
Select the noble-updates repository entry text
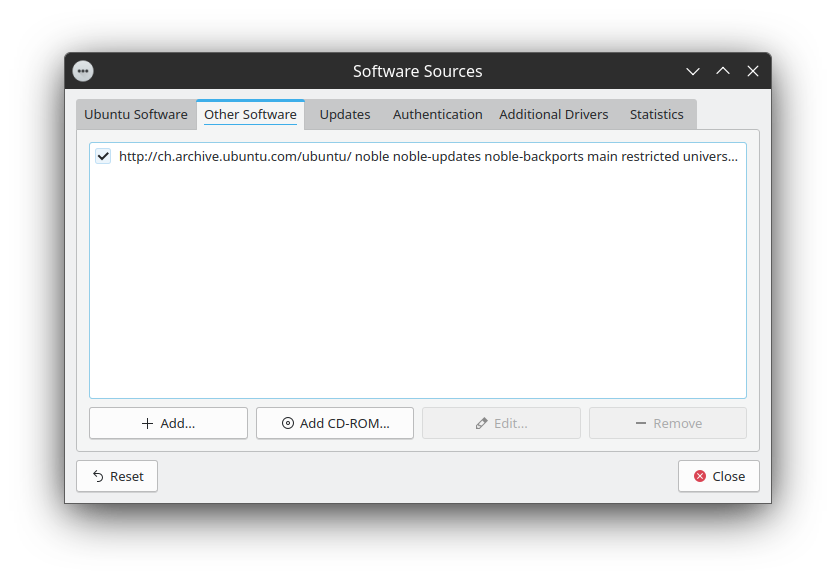pyautogui.click(x=428, y=156)
